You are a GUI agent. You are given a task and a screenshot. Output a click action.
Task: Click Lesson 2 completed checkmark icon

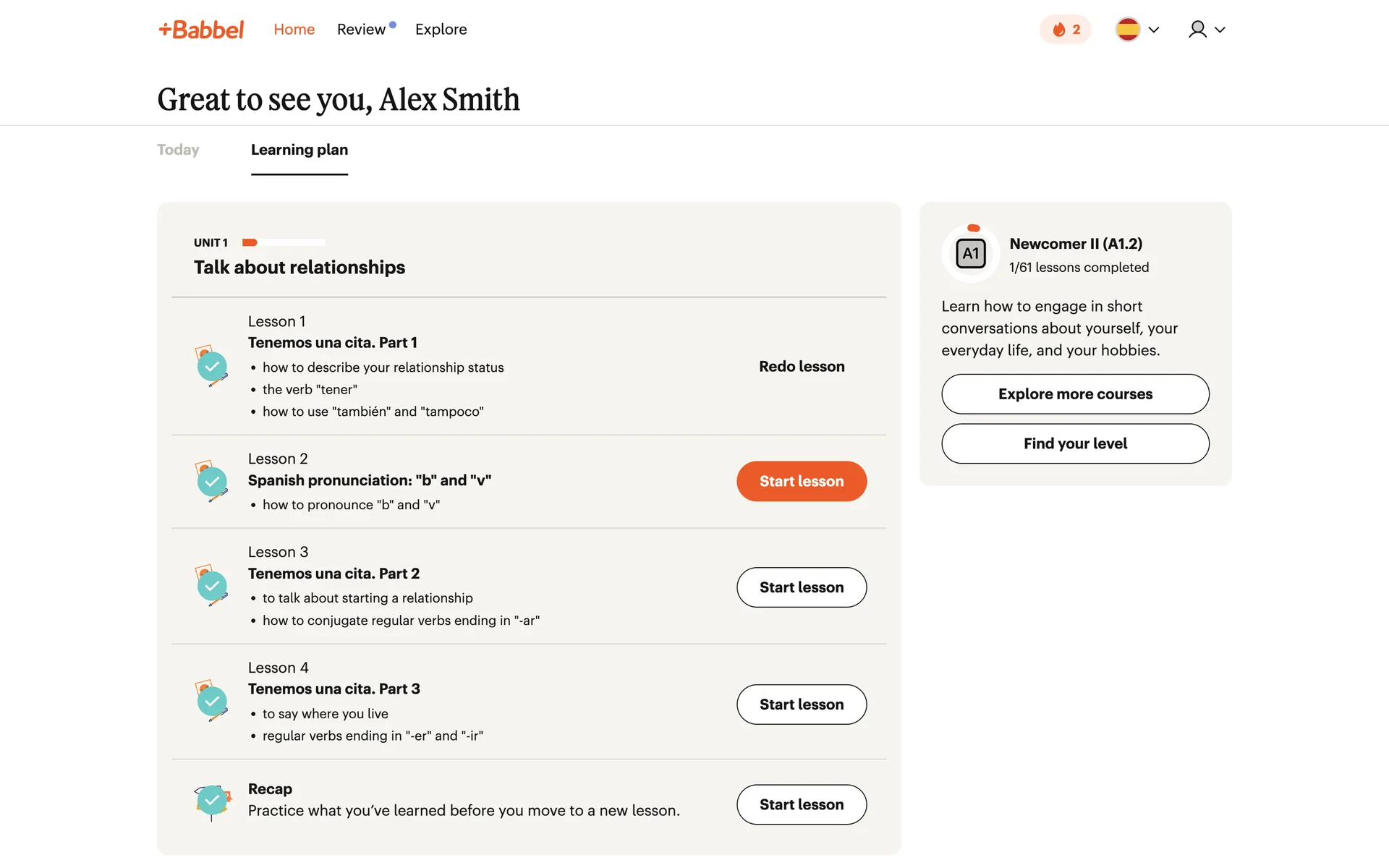[212, 481]
